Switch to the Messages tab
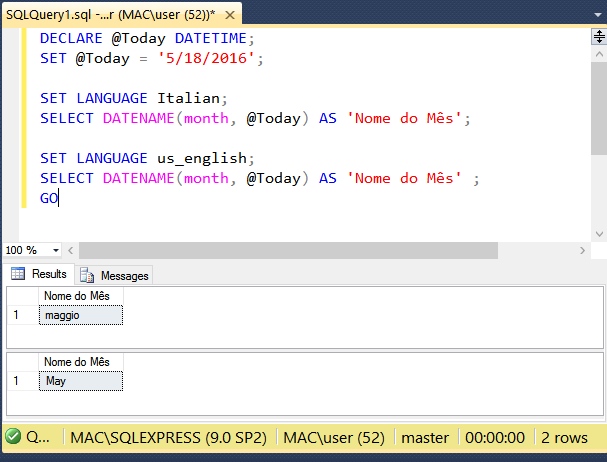The height and width of the screenshot is (462, 607). pos(114,275)
